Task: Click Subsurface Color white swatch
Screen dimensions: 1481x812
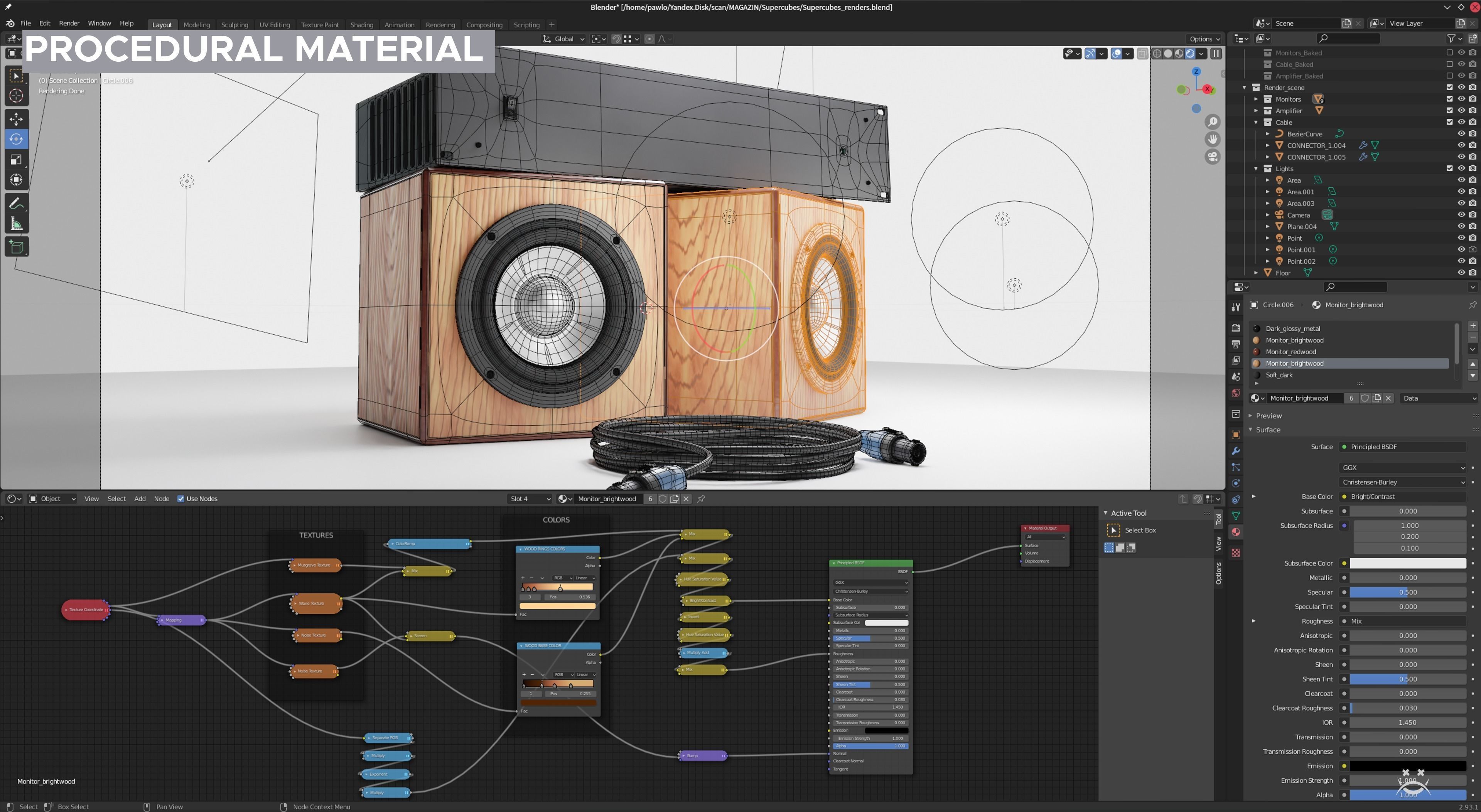Action: pos(1407,563)
